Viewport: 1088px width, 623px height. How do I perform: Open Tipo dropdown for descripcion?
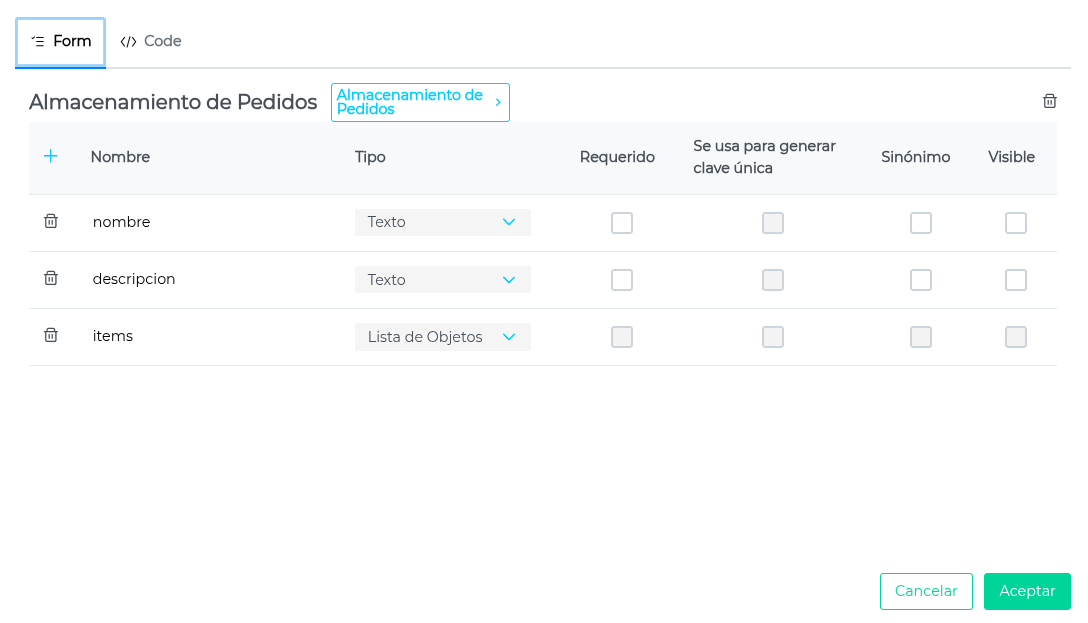(x=442, y=280)
